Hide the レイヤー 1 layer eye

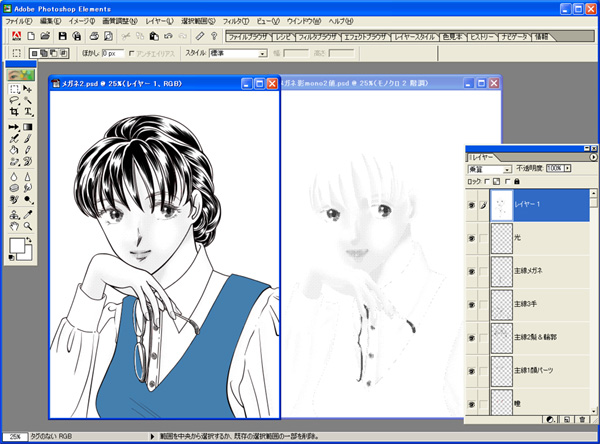pos(472,205)
